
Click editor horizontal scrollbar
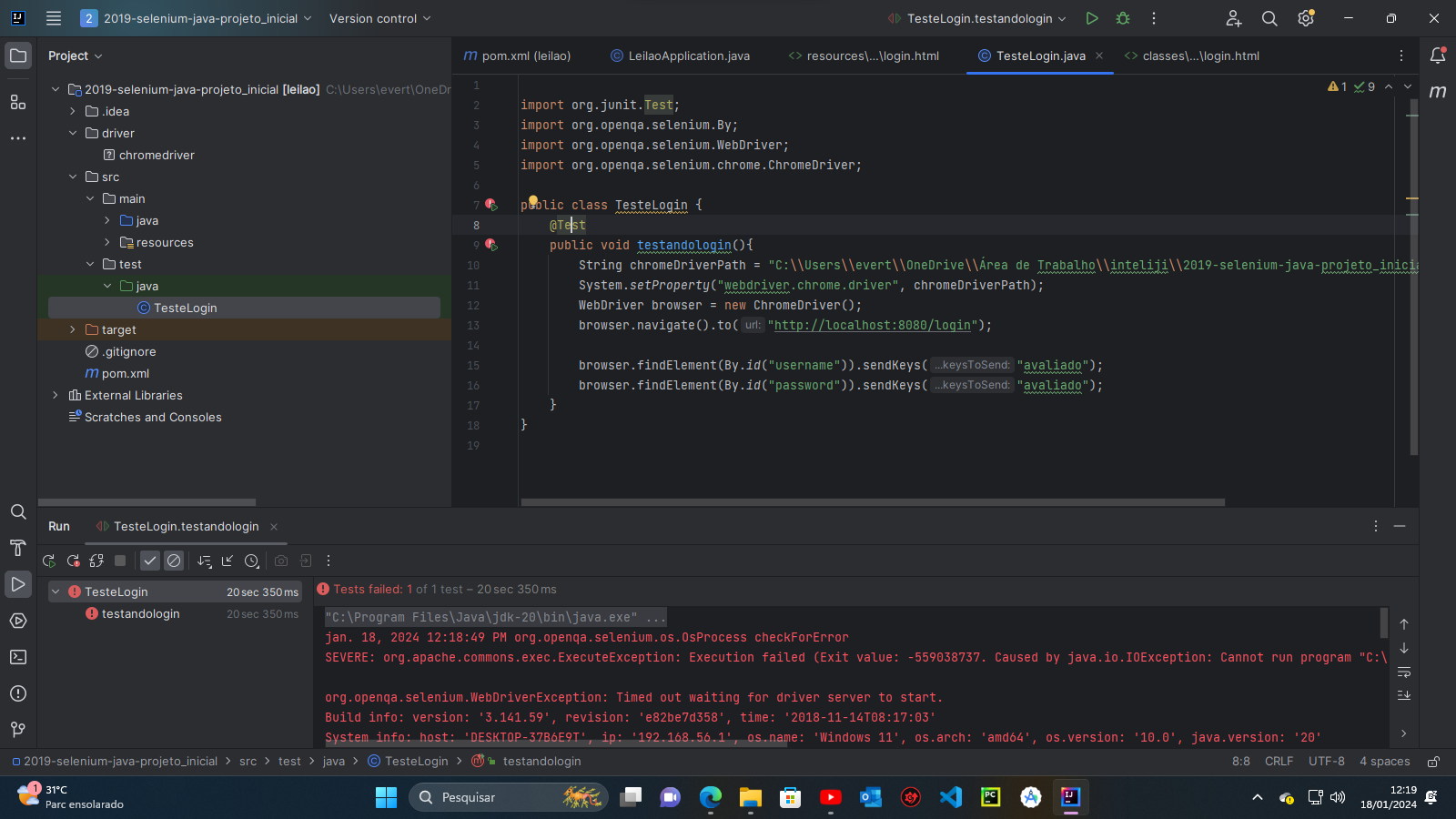pyautogui.click(x=873, y=502)
